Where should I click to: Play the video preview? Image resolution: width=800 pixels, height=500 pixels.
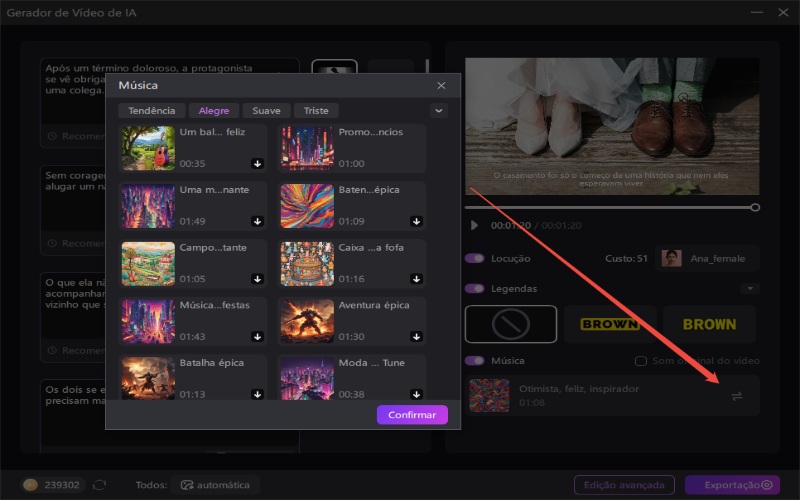point(474,226)
